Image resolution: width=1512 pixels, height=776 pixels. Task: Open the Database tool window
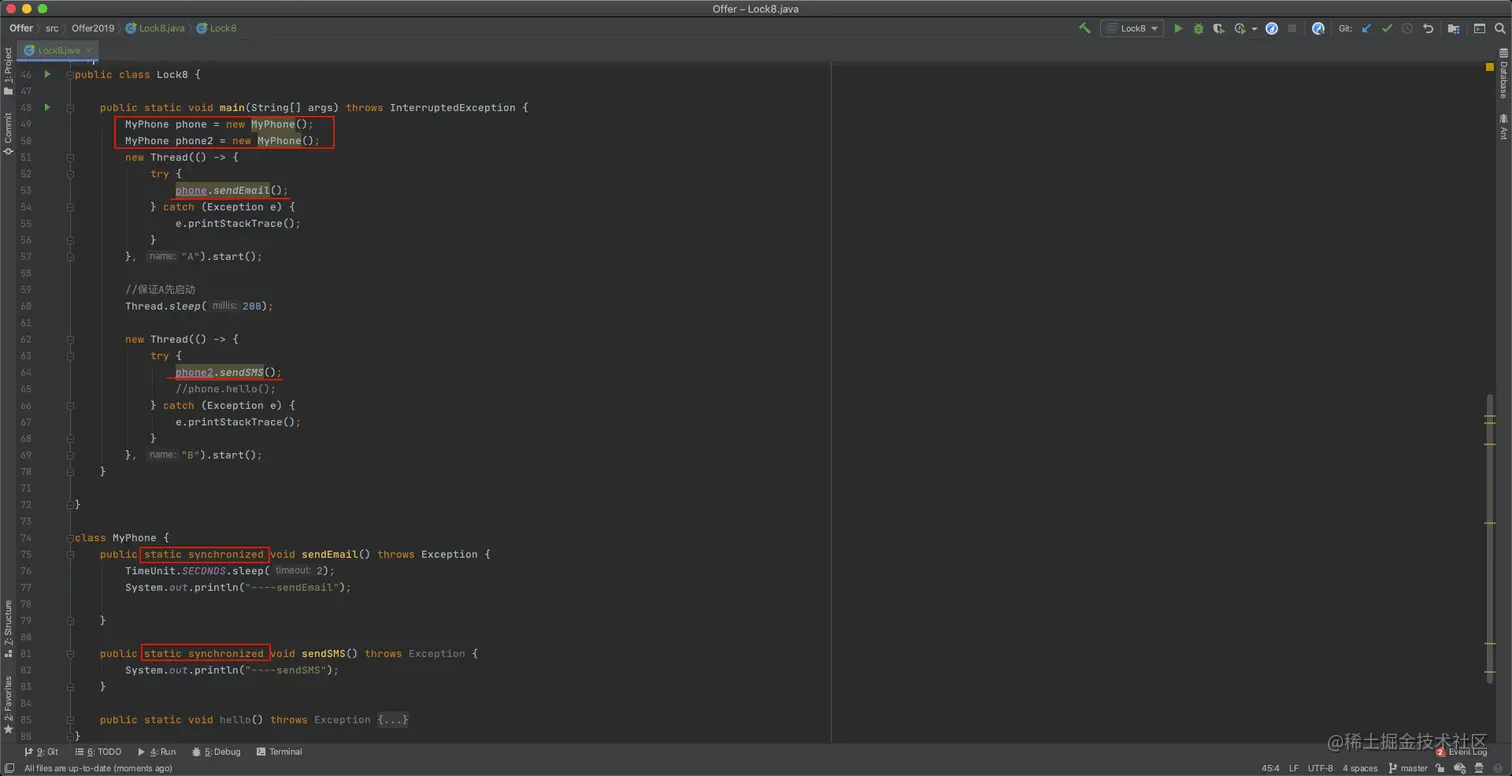click(x=1503, y=73)
